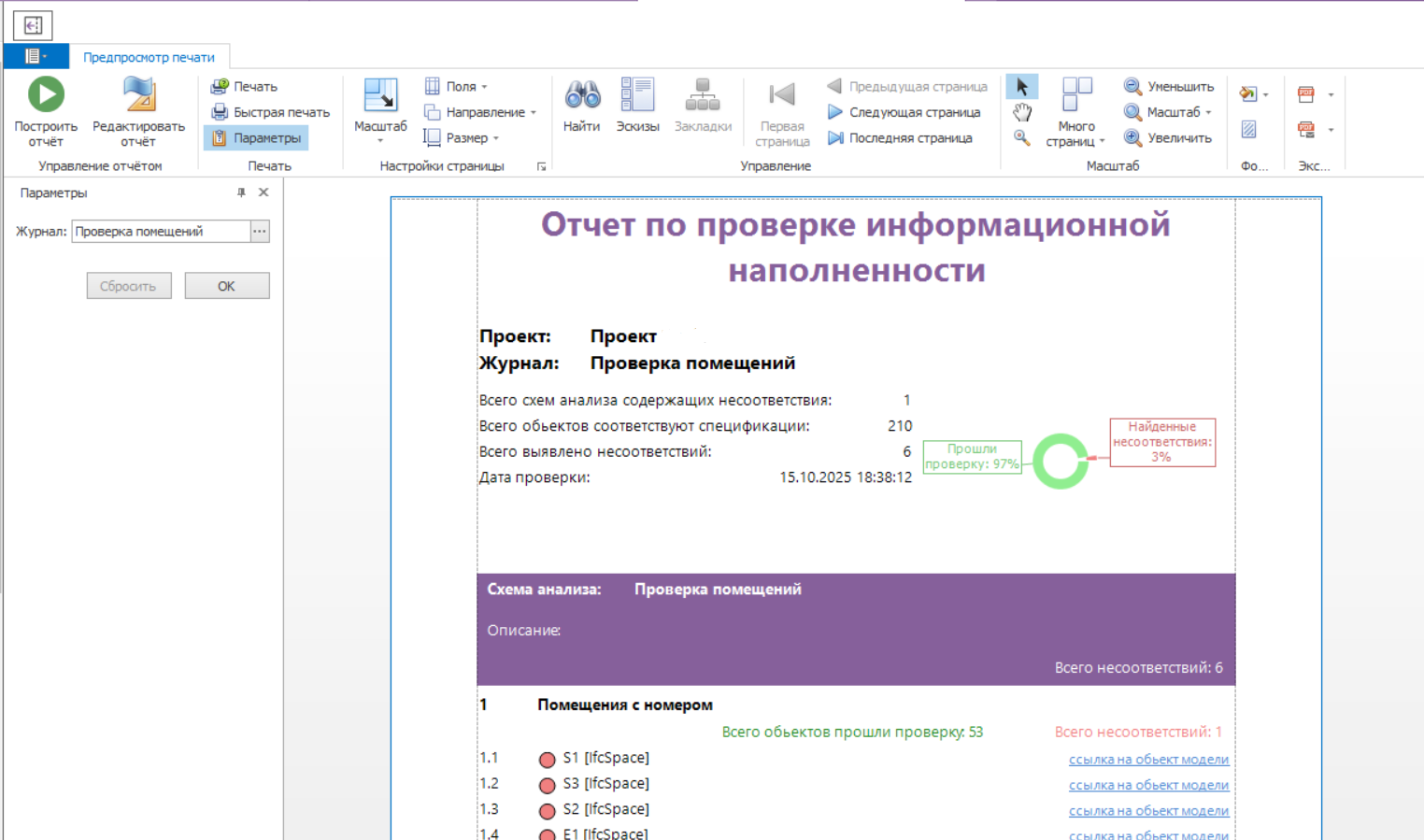Click the Найти binoculars icon

pyautogui.click(x=582, y=95)
